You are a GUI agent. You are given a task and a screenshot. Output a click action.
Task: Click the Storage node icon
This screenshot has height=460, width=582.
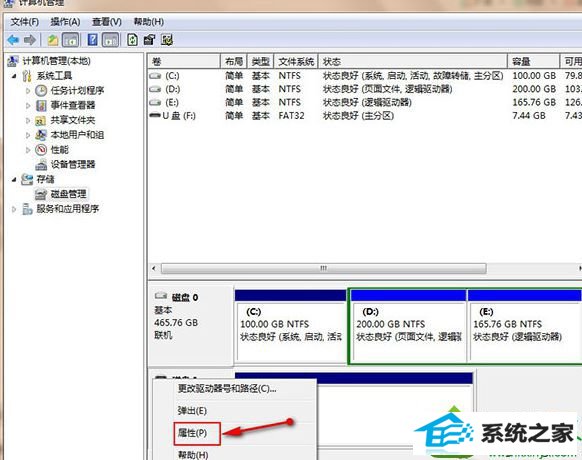27,179
